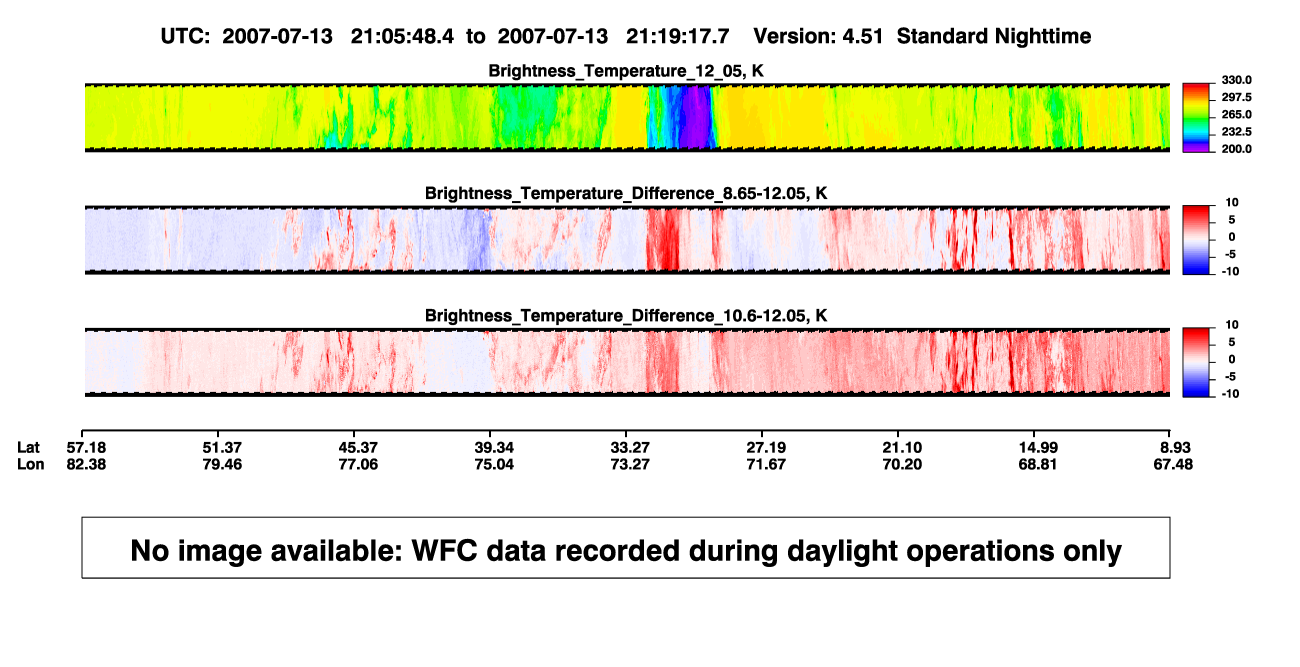Click longitude value 79.46
This screenshot has width=1300, height=667.
click(x=222, y=464)
